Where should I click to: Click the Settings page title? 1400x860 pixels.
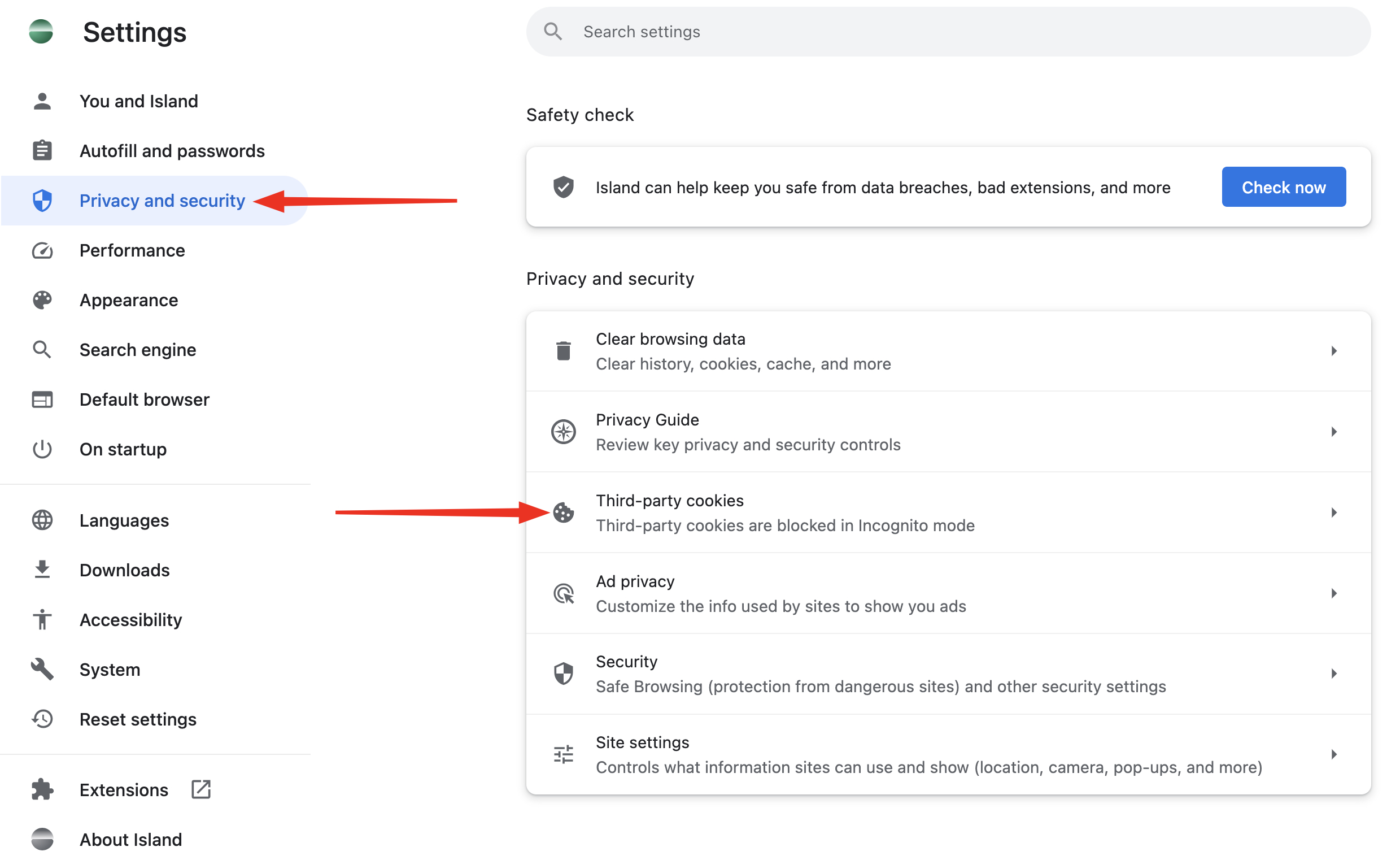[x=135, y=32]
